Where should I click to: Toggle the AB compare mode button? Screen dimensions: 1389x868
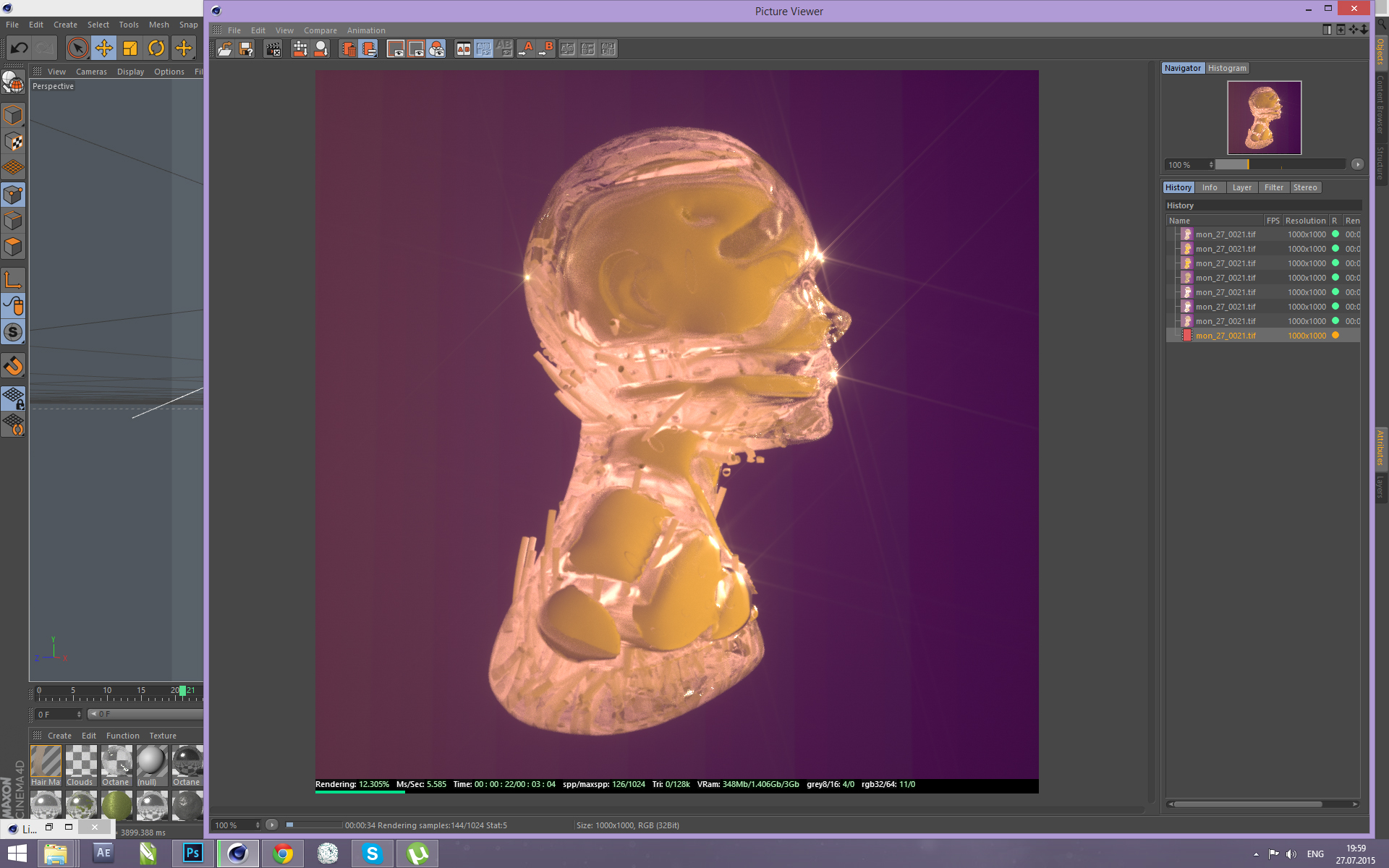[x=463, y=49]
